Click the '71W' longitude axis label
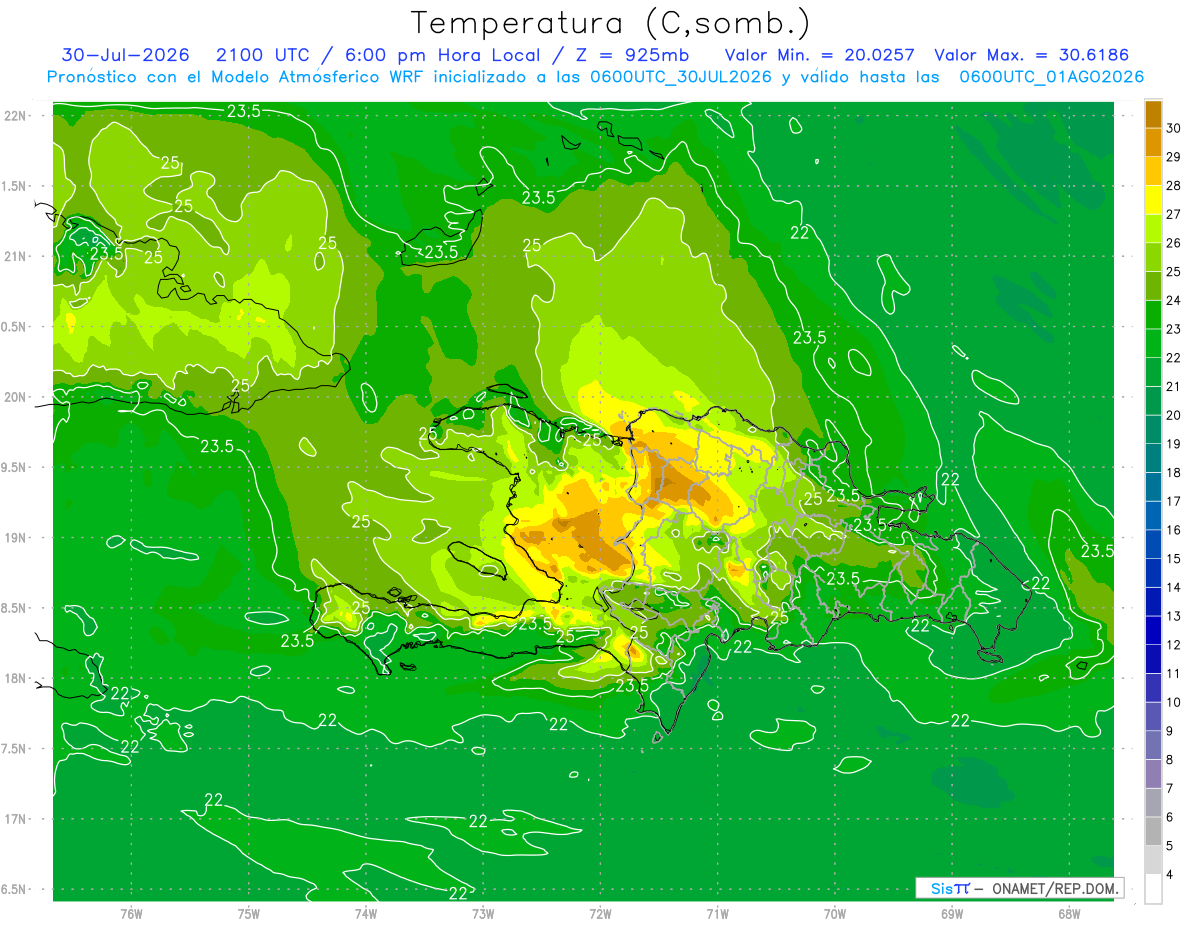The height and width of the screenshot is (927, 1200). [717, 913]
